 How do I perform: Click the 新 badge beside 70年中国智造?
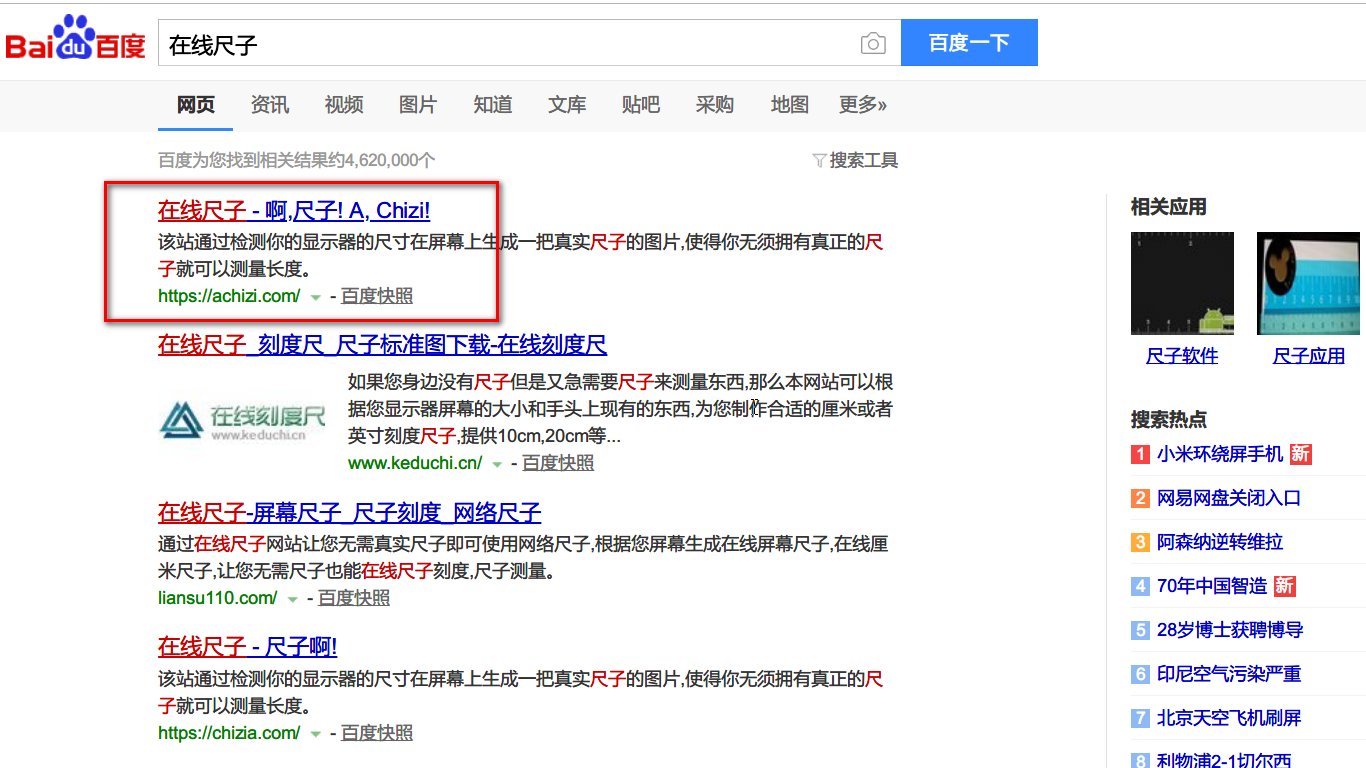[1284, 585]
